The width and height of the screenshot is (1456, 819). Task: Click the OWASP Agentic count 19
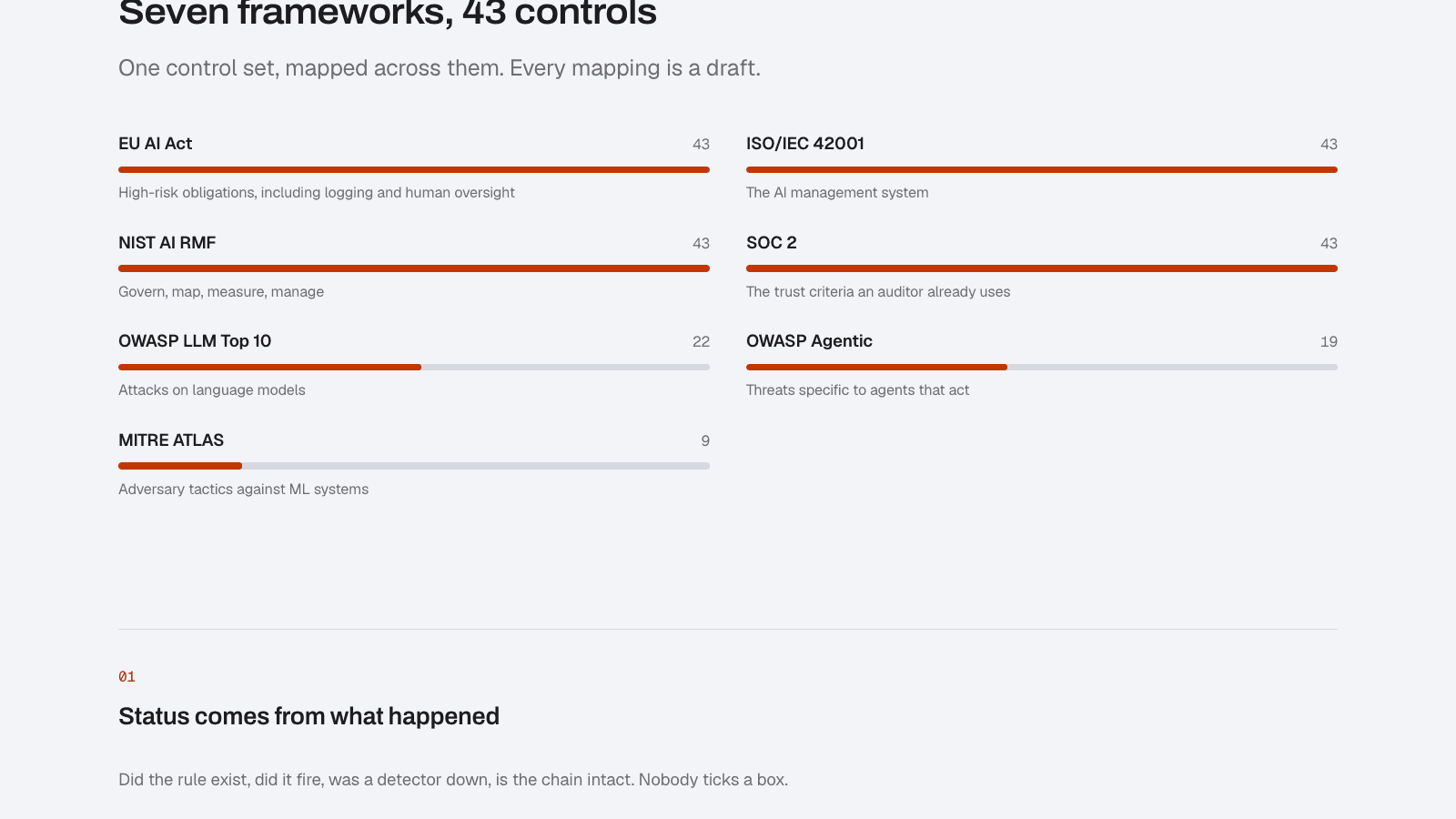point(1329,341)
